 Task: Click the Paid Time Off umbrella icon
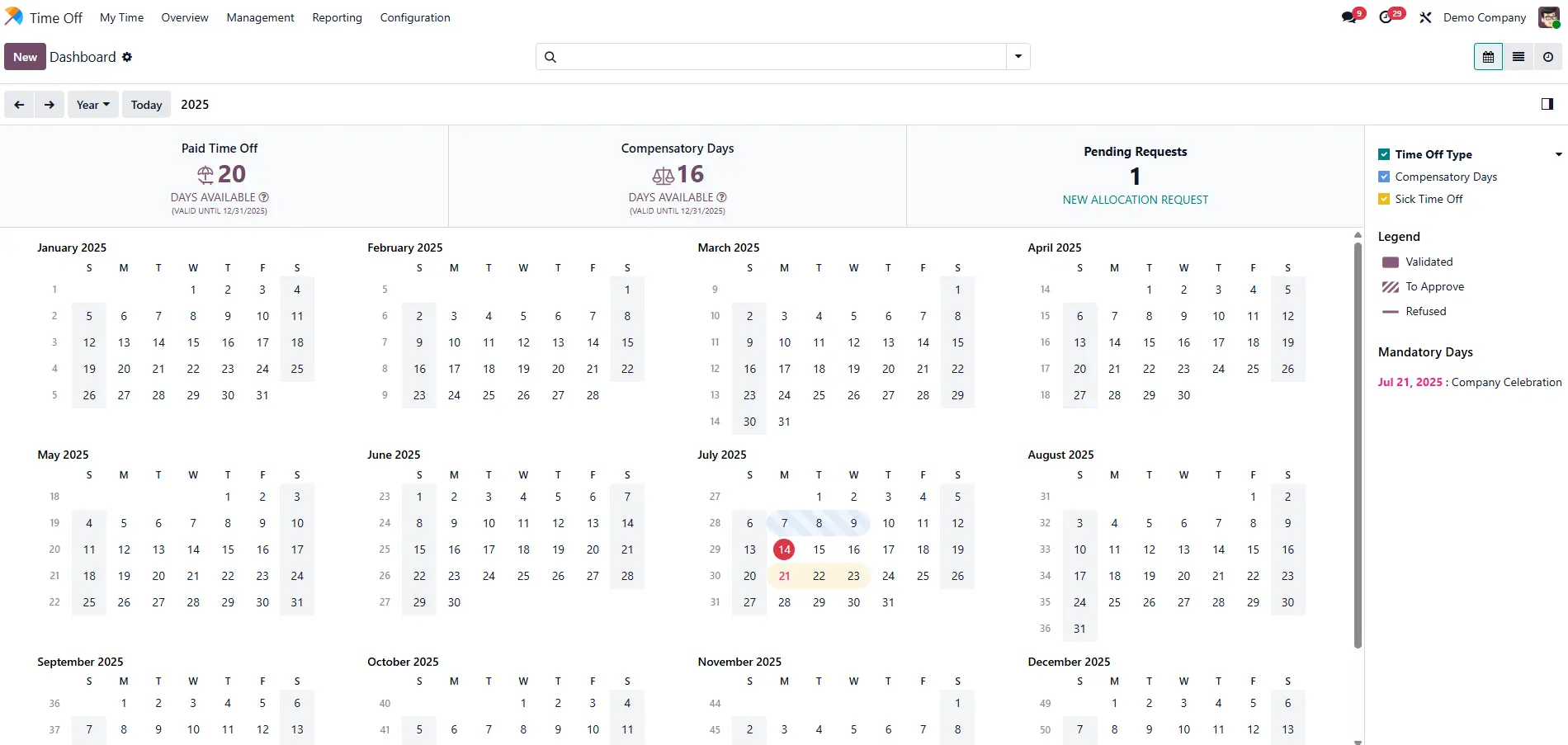click(x=205, y=174)
